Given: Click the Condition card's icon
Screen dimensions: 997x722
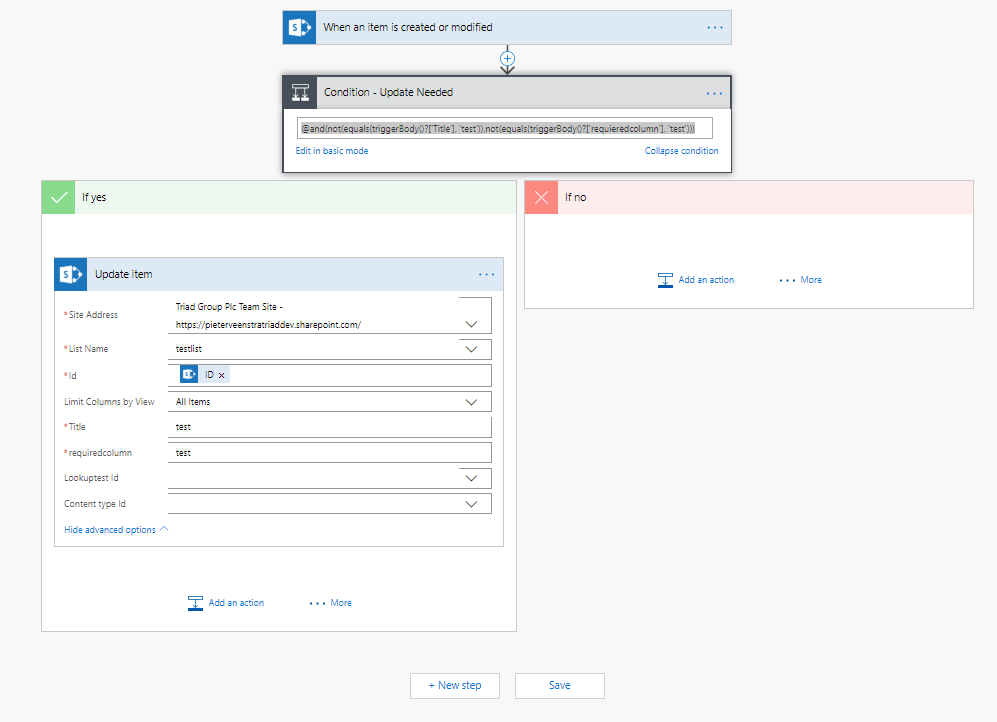Looking at the screenshot, I should point(300,93).
